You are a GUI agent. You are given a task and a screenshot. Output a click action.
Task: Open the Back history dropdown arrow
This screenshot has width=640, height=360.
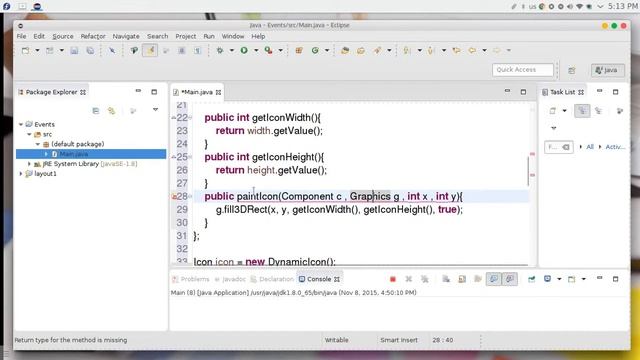(484, 51)
